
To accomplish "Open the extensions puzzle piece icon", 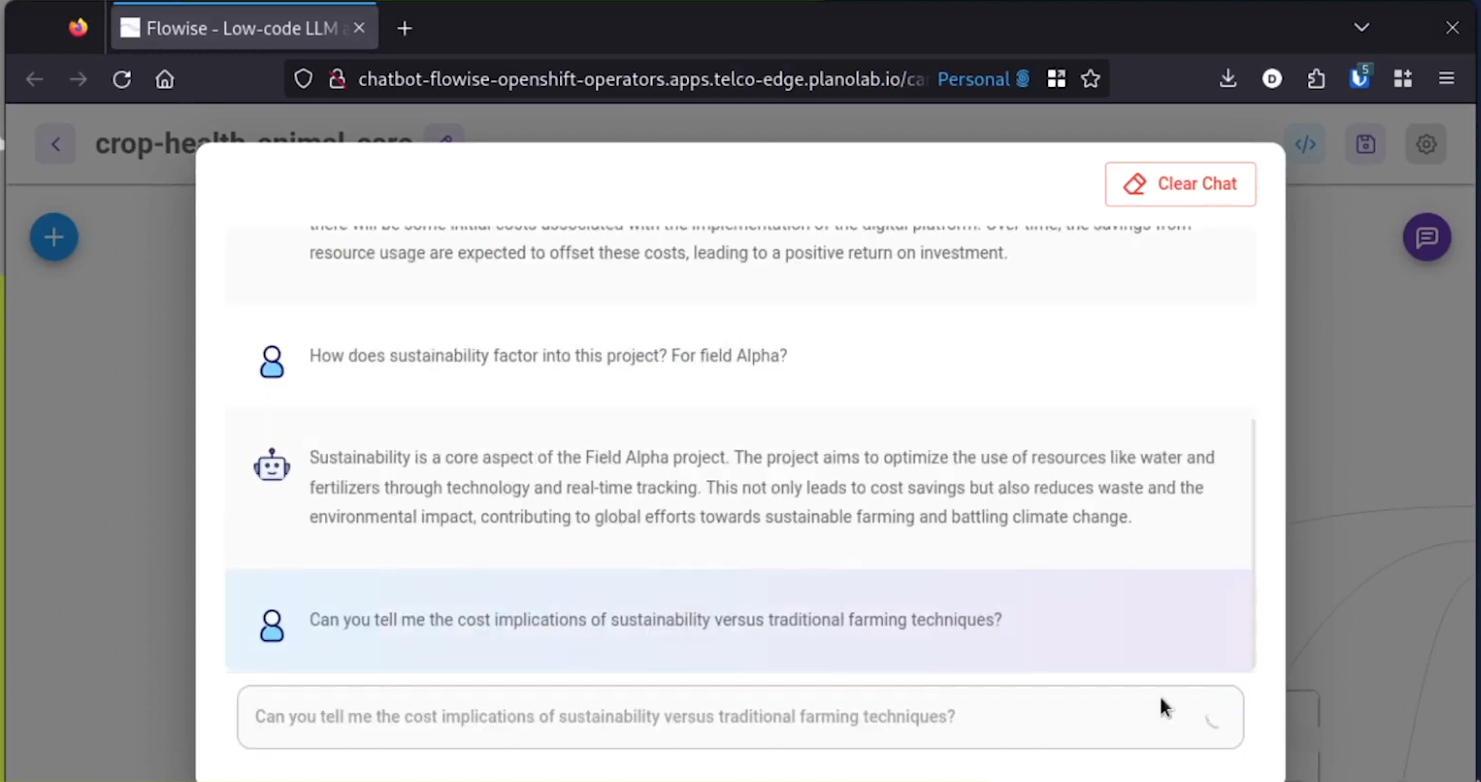I will (x=1316, y=79).
